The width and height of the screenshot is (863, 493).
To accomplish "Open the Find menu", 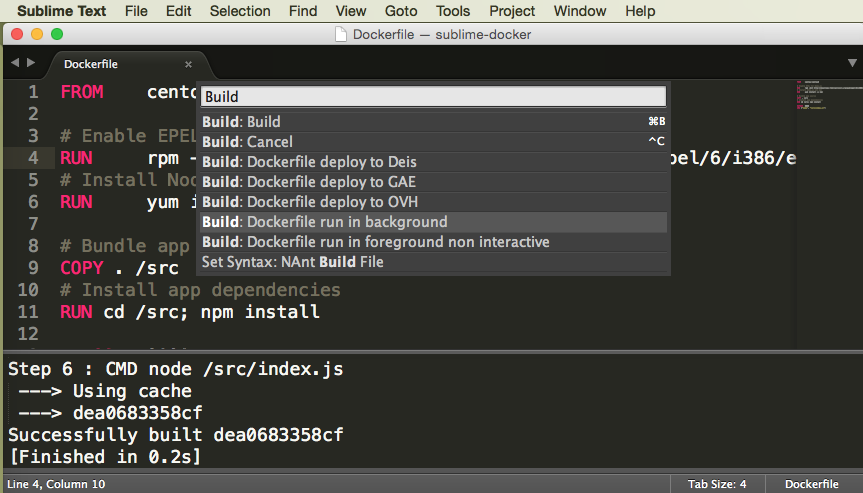I will 303,11.
